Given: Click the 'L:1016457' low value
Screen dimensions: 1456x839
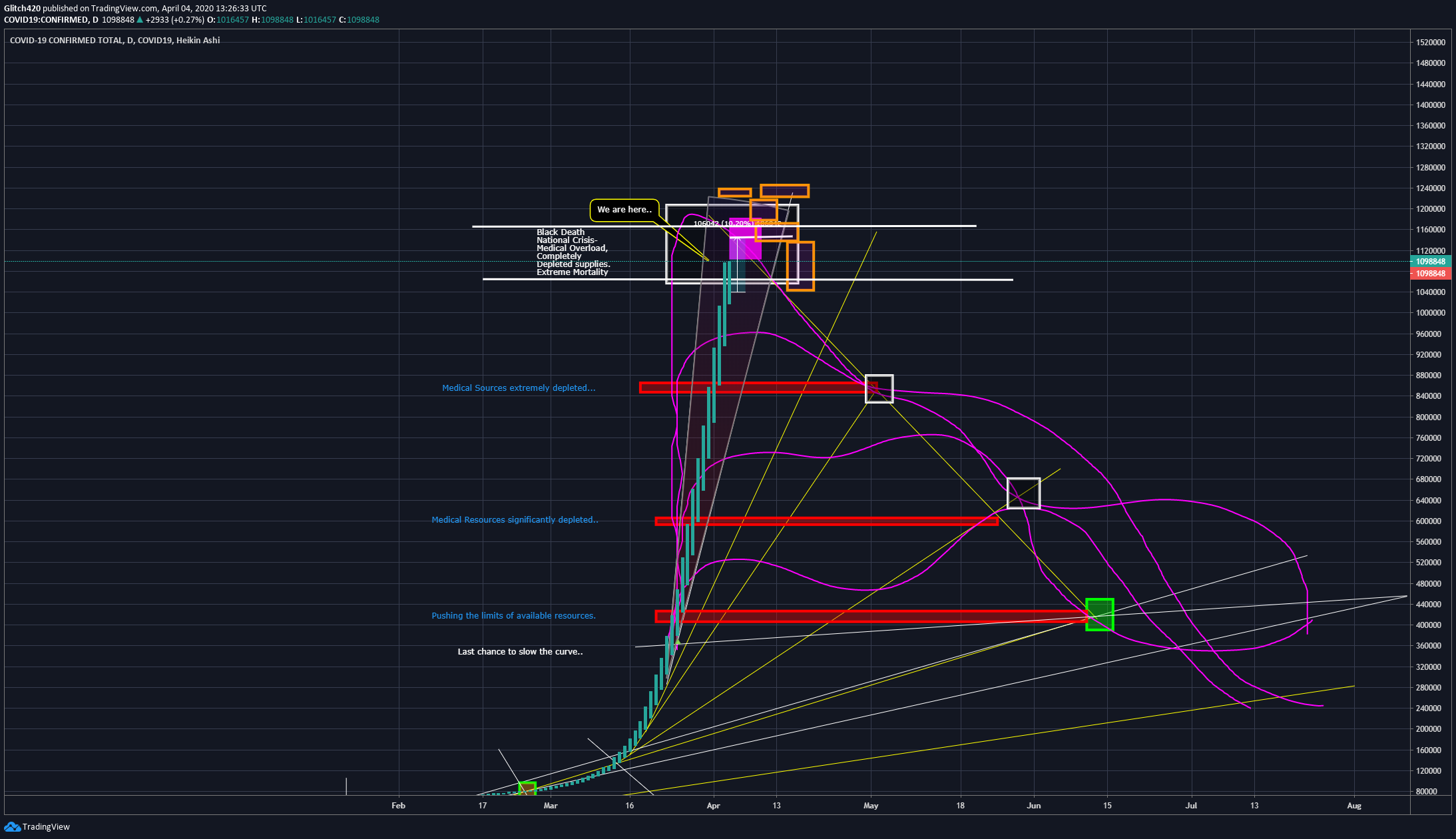Looking at the screenshot, I should (316, 20).
